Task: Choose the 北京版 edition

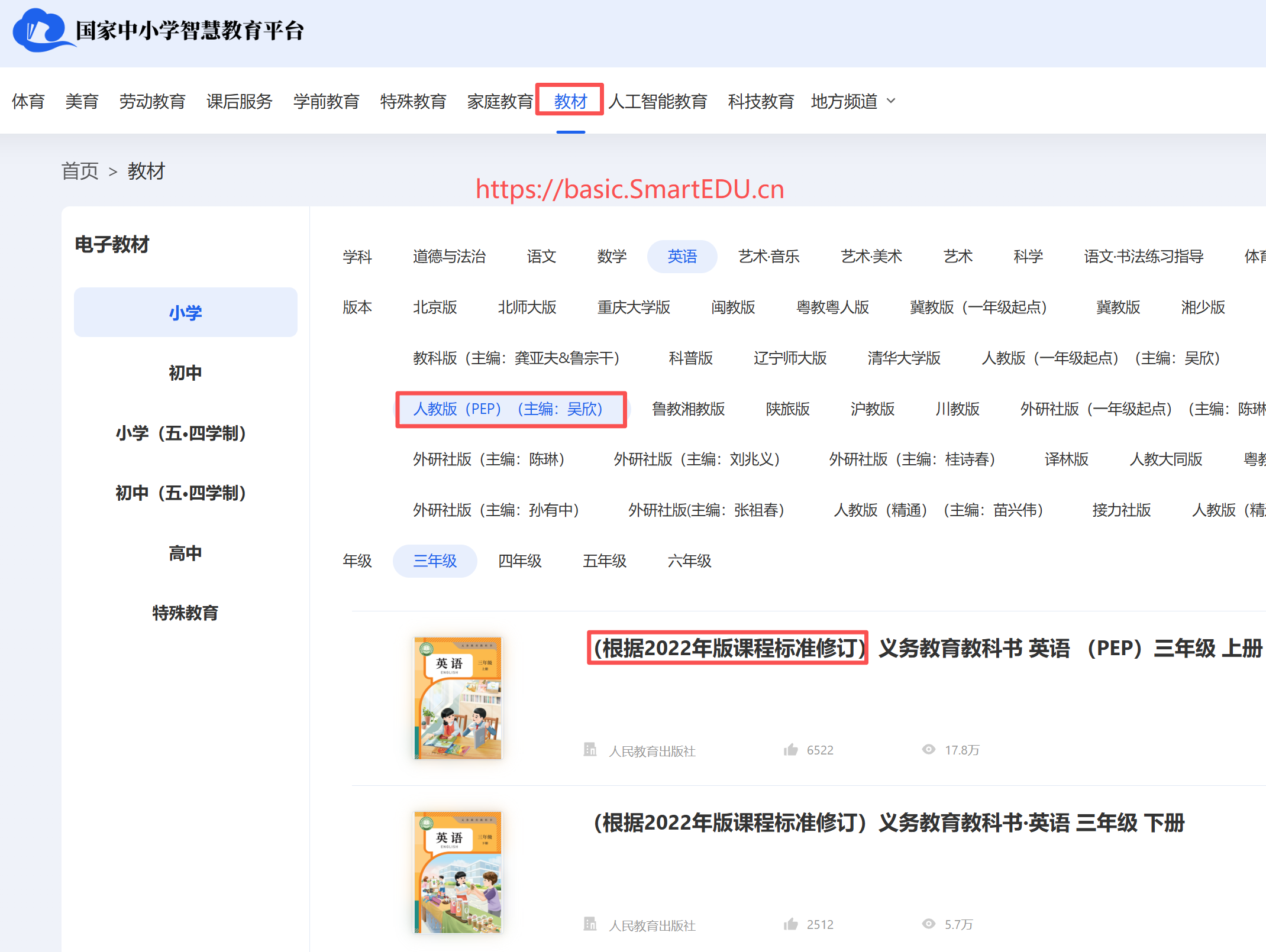Action: (435, 307)
